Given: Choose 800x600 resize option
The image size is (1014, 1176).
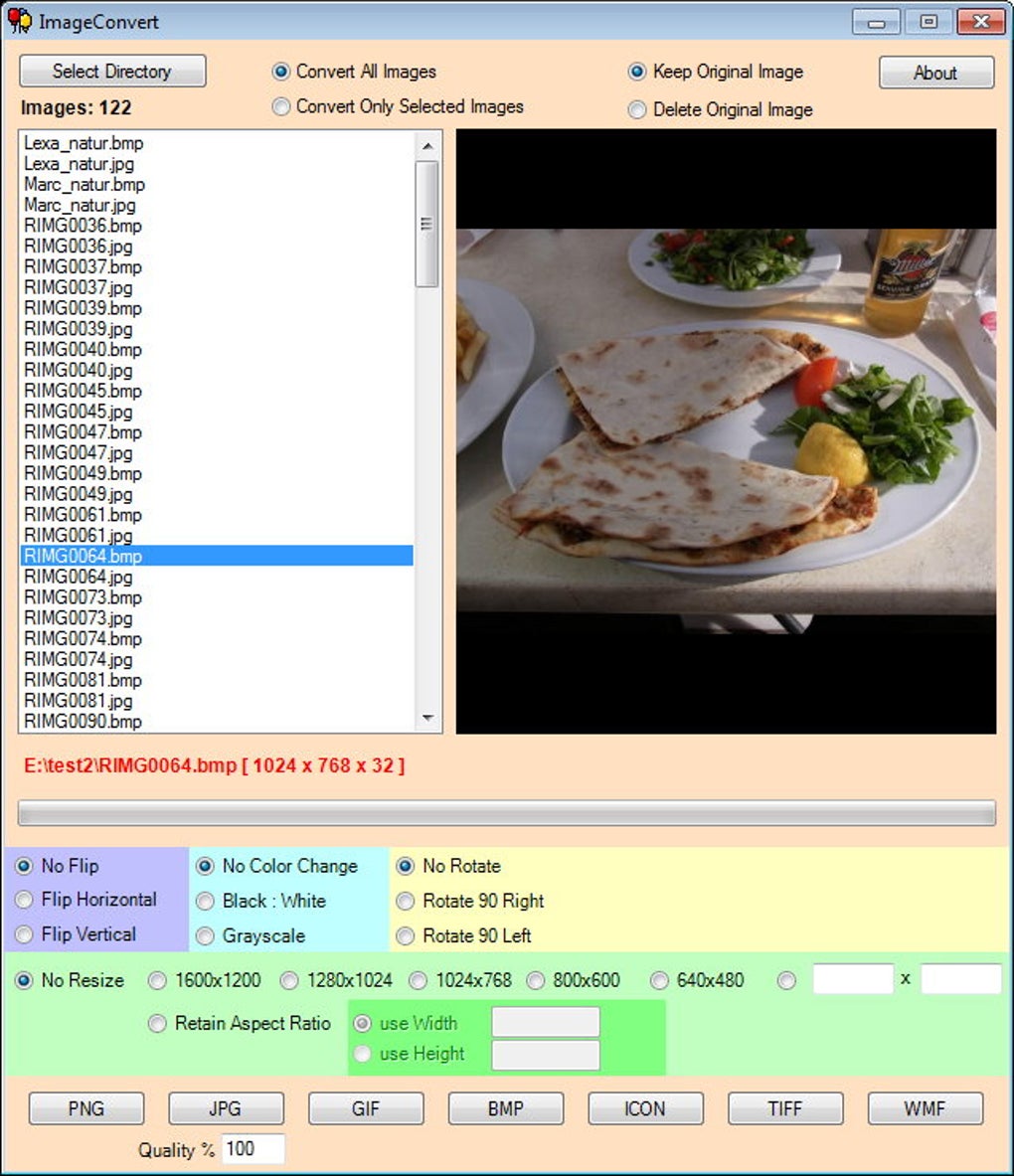Looking at the screenshot, I should click(x=535, y=979).
